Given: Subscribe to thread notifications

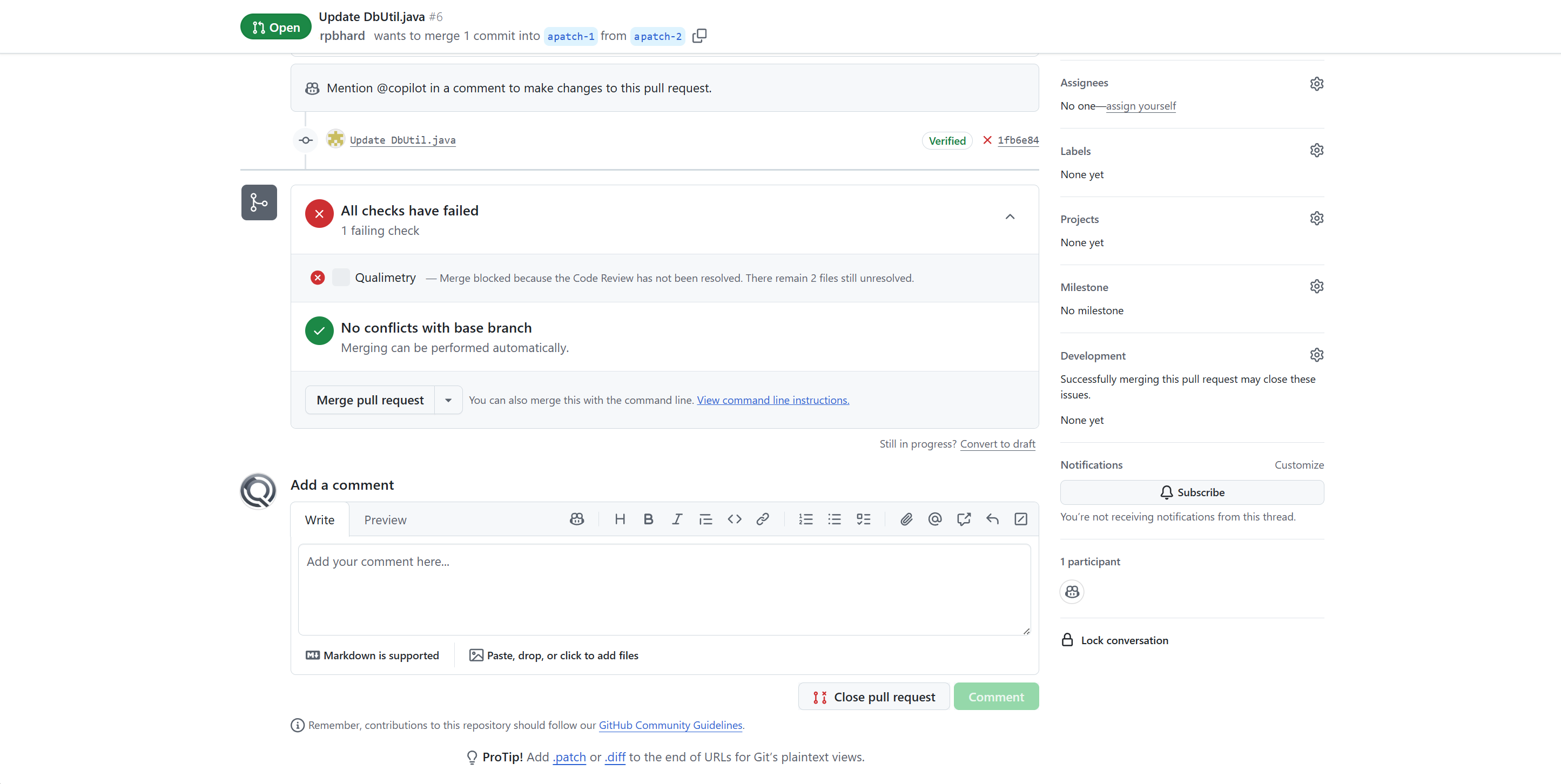Looking at the screenshot, I should point(1192,492).
